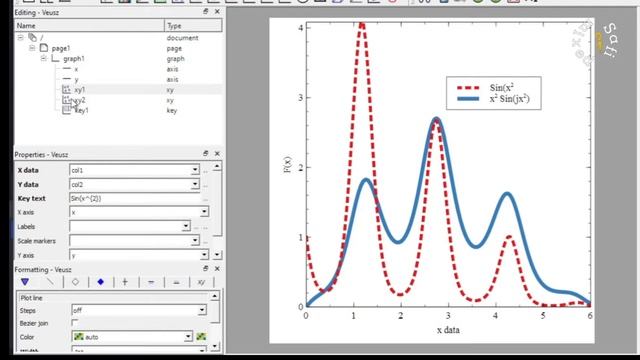Click the Type column header
The height and width of the screenshot is (360, 640).
193,26
